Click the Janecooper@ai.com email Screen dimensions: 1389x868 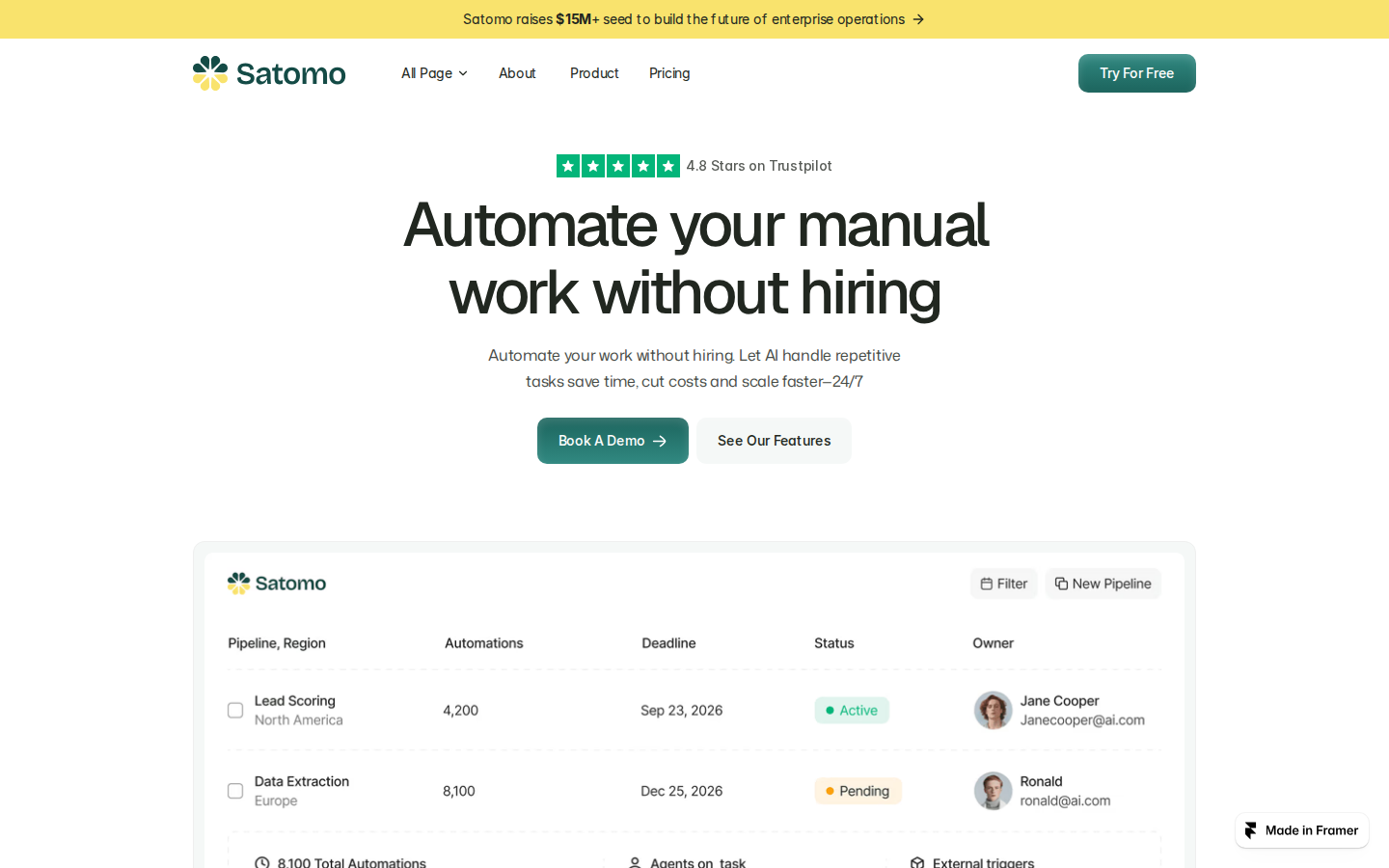(x=1082, y=720)
